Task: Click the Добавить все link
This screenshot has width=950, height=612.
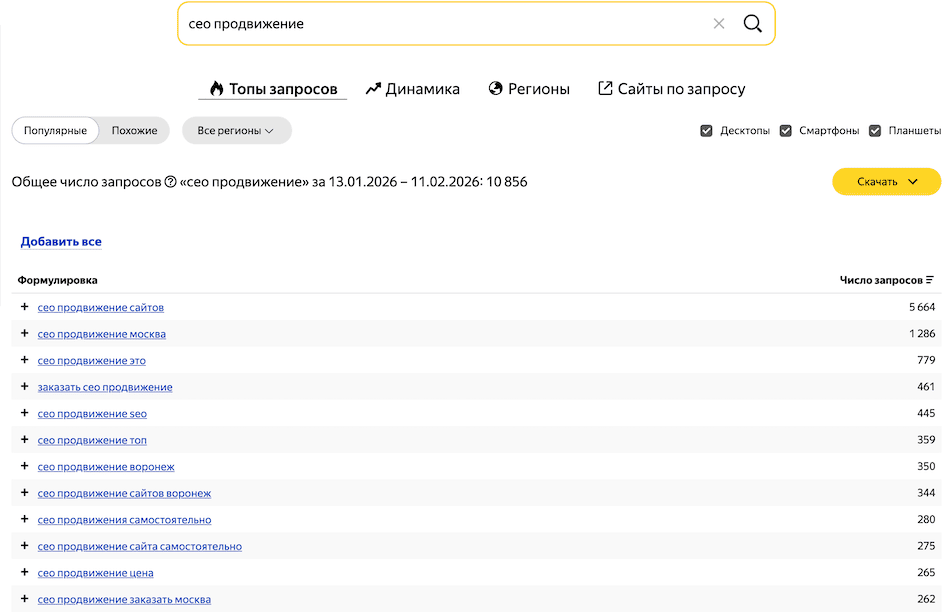Action: (x=61, y=241)
